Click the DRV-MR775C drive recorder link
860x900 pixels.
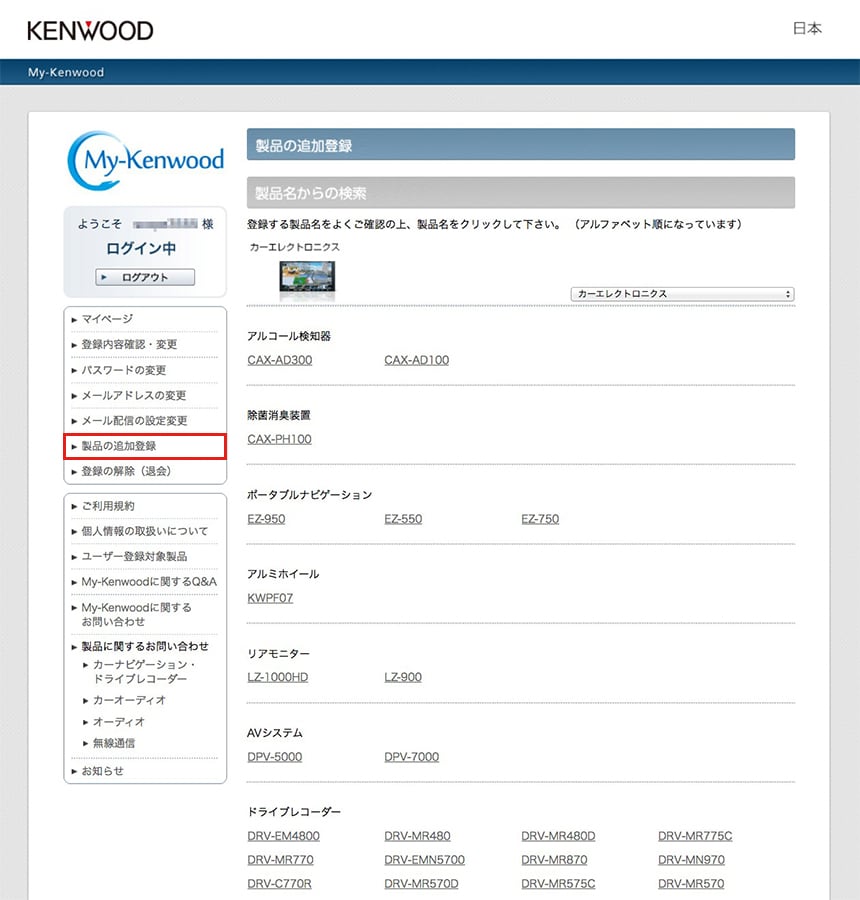point(695,836)
